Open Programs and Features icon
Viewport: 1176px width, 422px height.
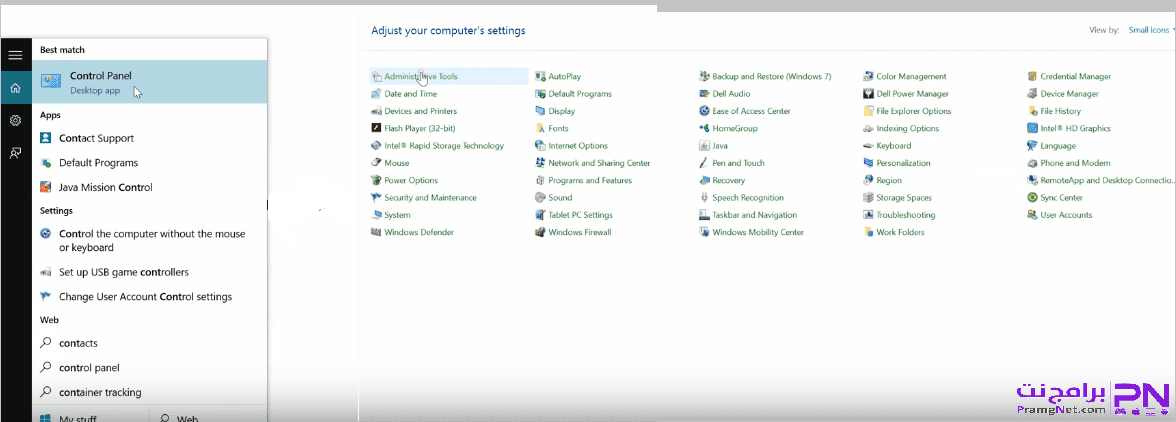pyautogui.click(x=541, y=181)
